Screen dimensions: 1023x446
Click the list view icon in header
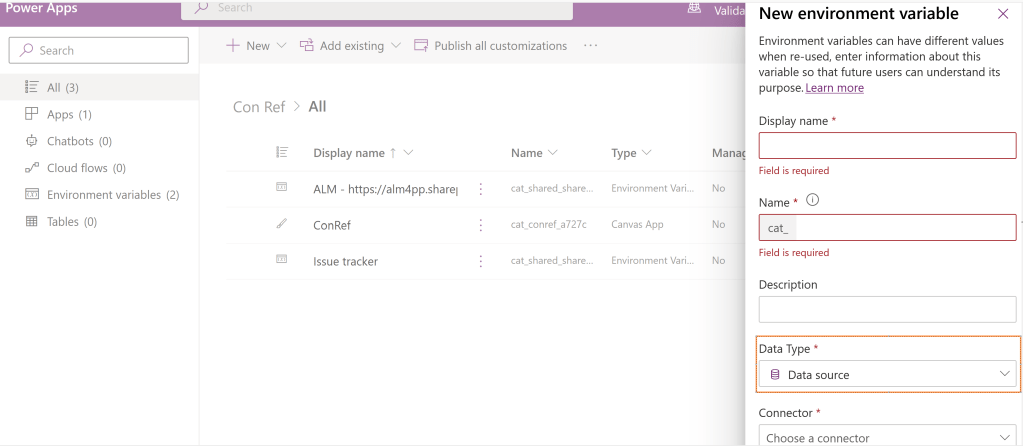pyautogui.click(x=282, y=153)
